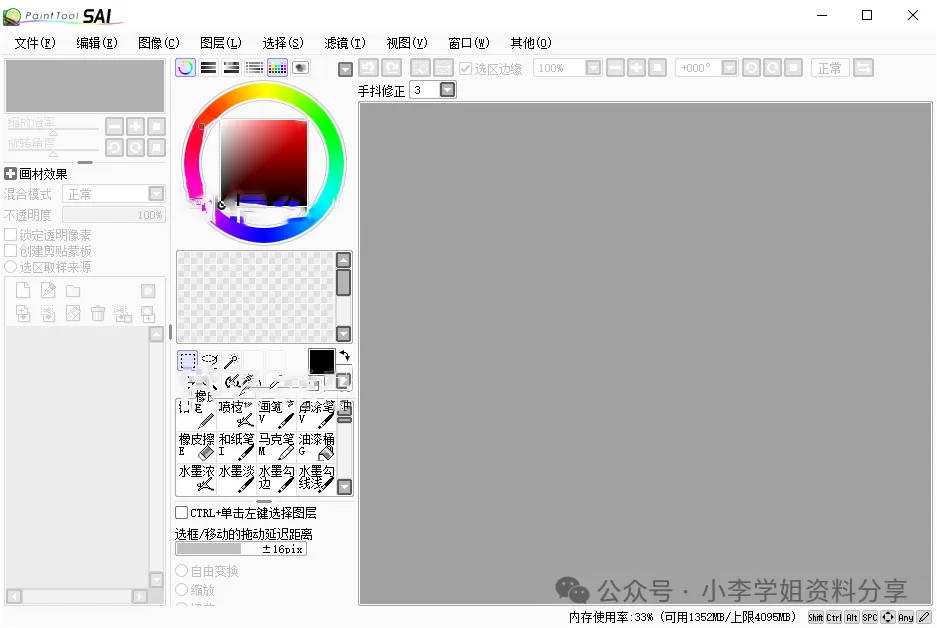Click the undo arrow in toolbar
The height and width of the screenshot is (628, 937).
point(369,68)
